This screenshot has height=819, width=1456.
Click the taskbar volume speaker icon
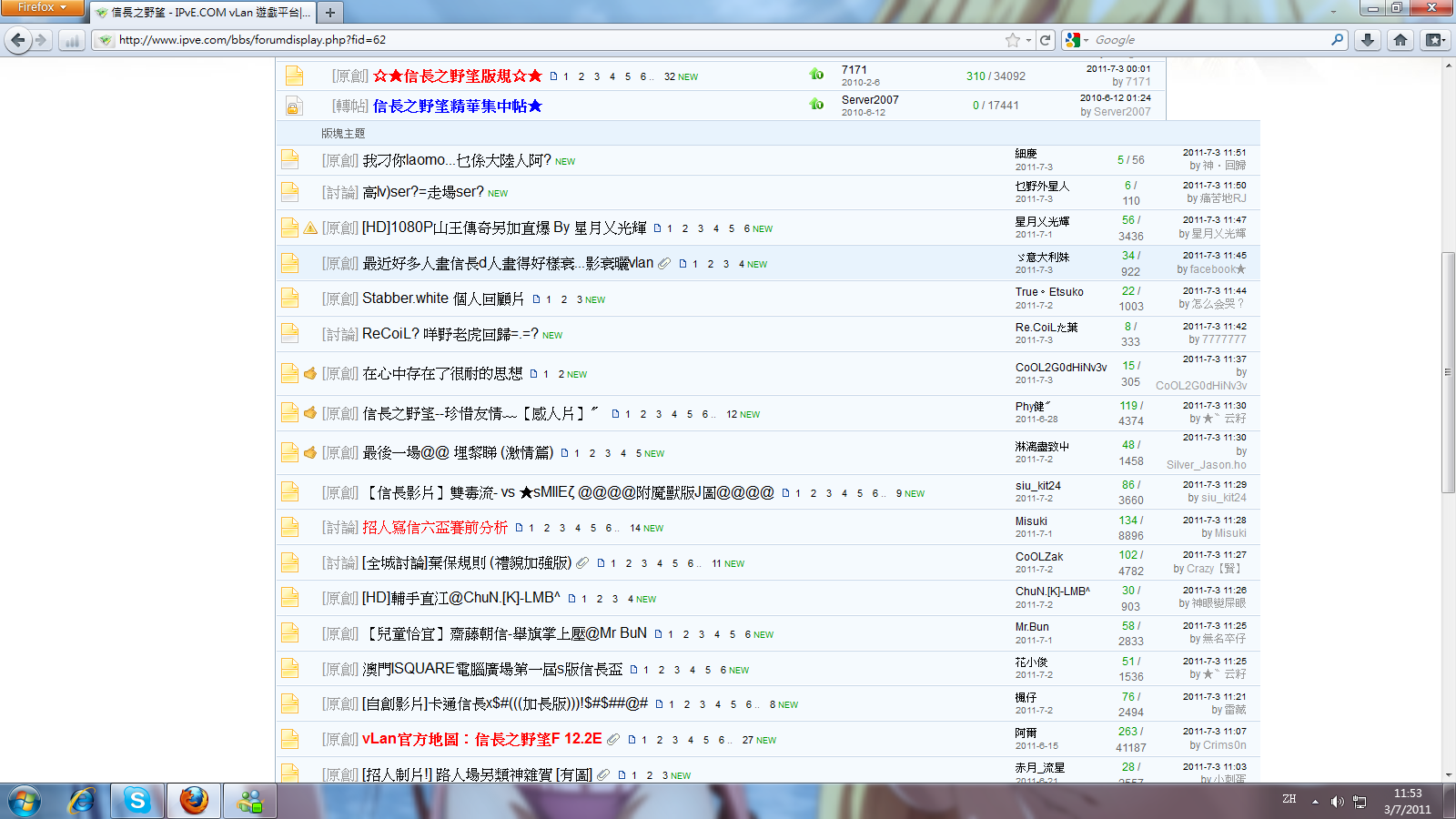pyautogui.click(x=1336, y=802)
